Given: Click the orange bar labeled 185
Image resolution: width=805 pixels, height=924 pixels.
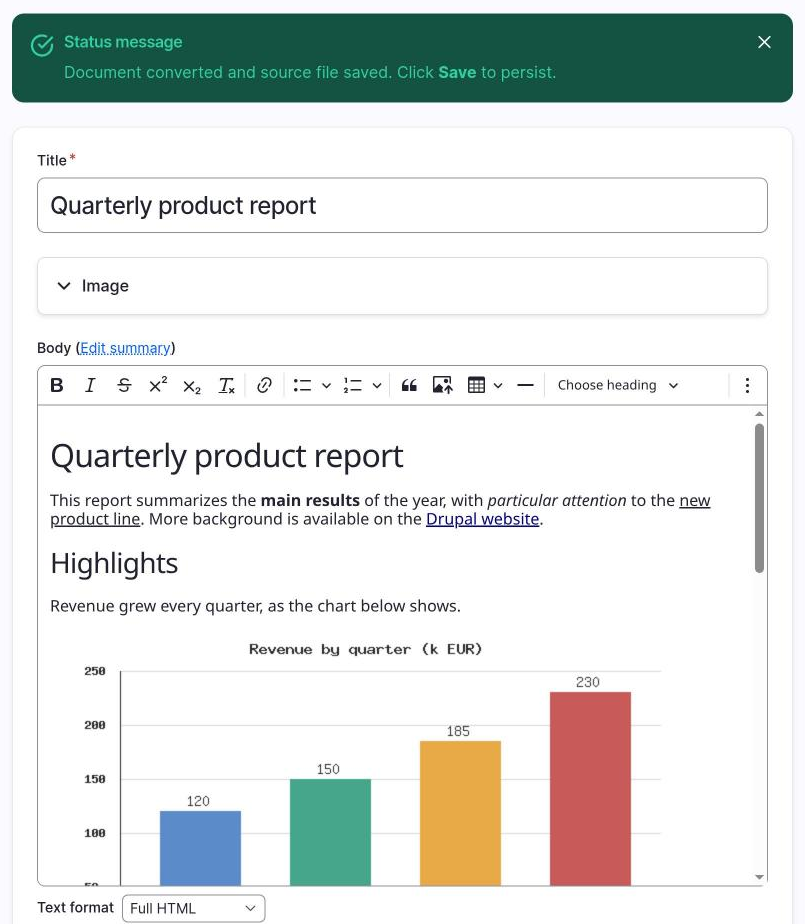Looking at the screenshot, I should coord(460,813).
